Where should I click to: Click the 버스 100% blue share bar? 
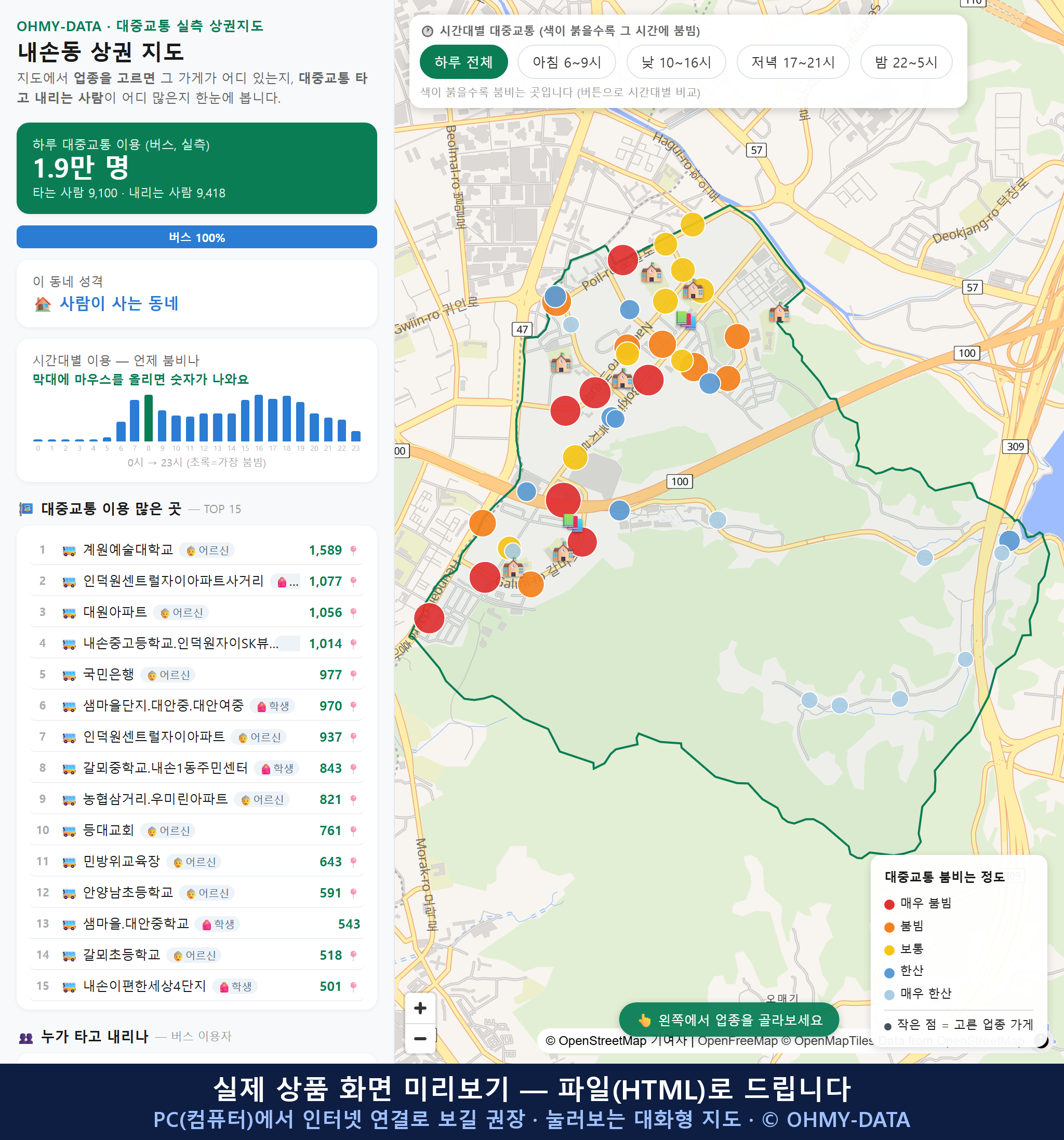click(x=197, y=237)
